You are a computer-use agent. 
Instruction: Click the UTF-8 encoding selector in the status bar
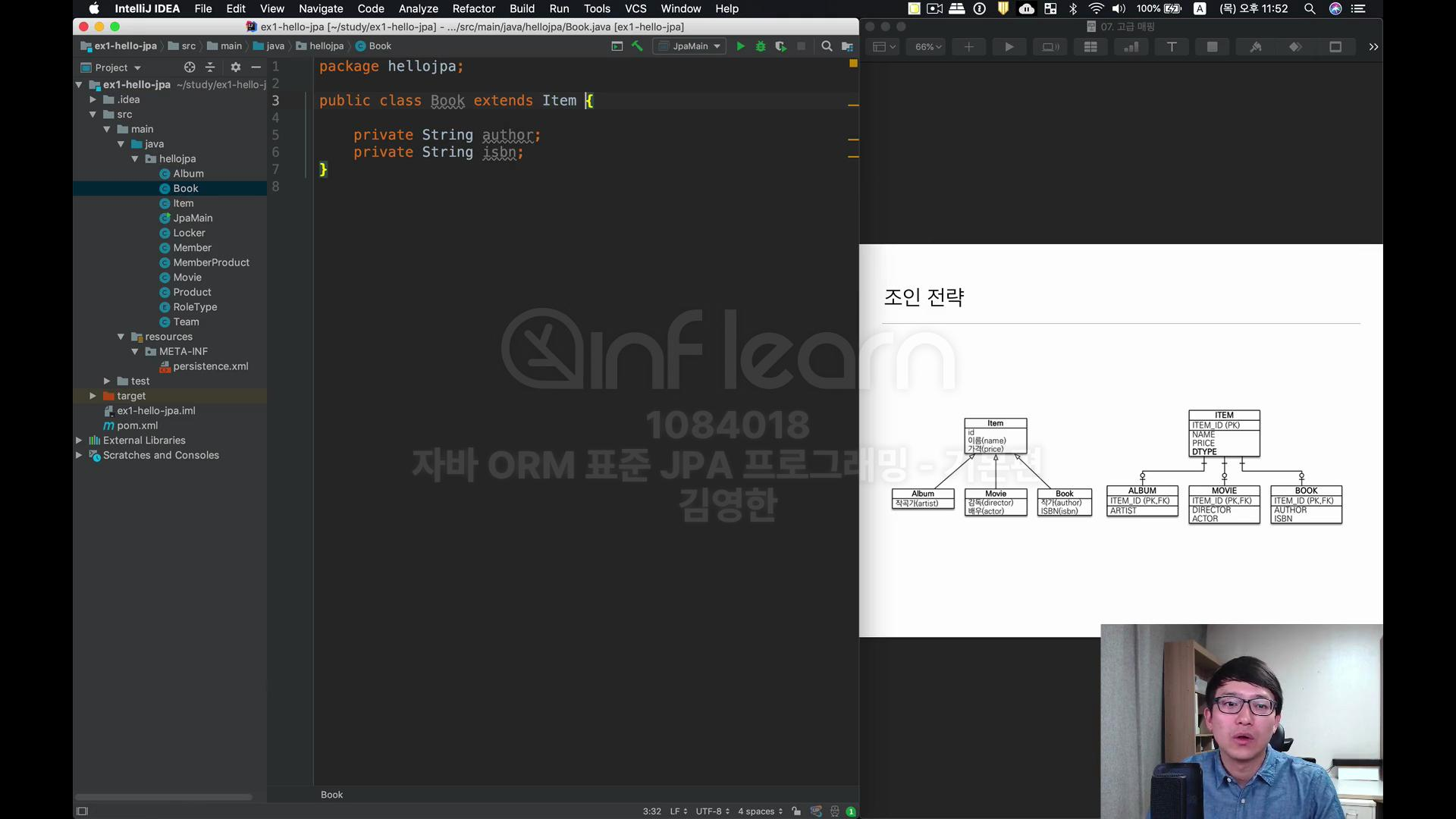click(x=712, y=811)
